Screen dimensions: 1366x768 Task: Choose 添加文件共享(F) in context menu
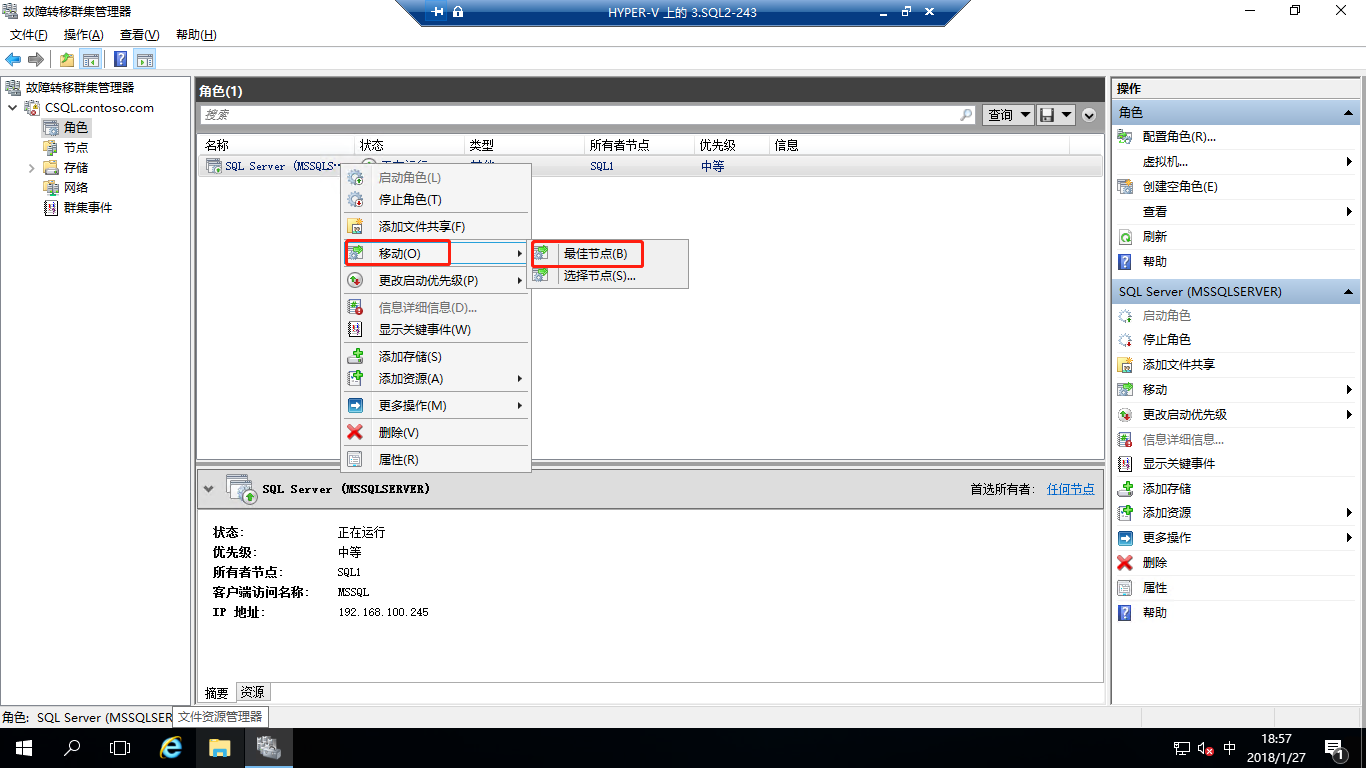pyautogui.click(x=435, y=226)
